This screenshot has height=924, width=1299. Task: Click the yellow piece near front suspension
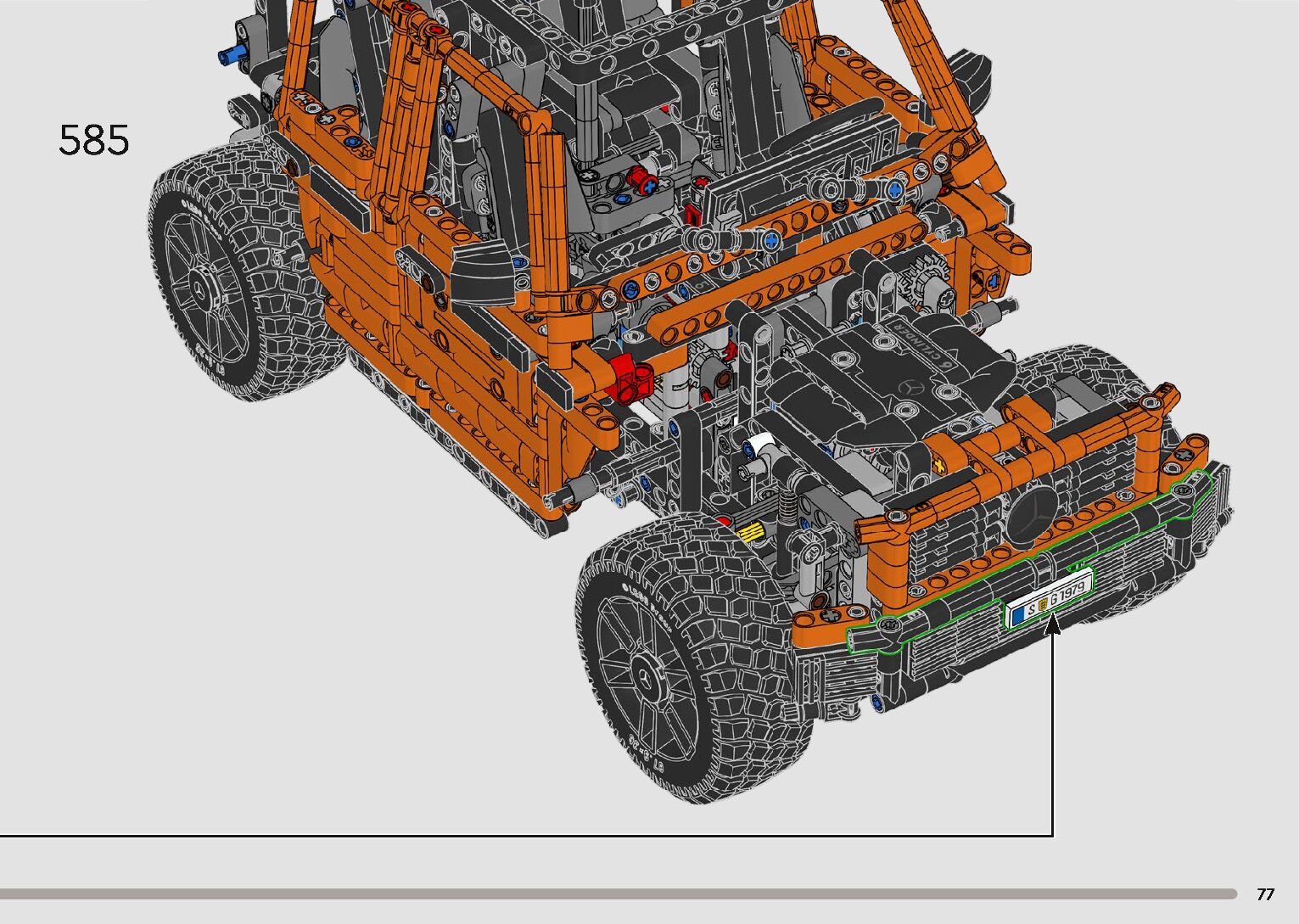coord(751,532)
